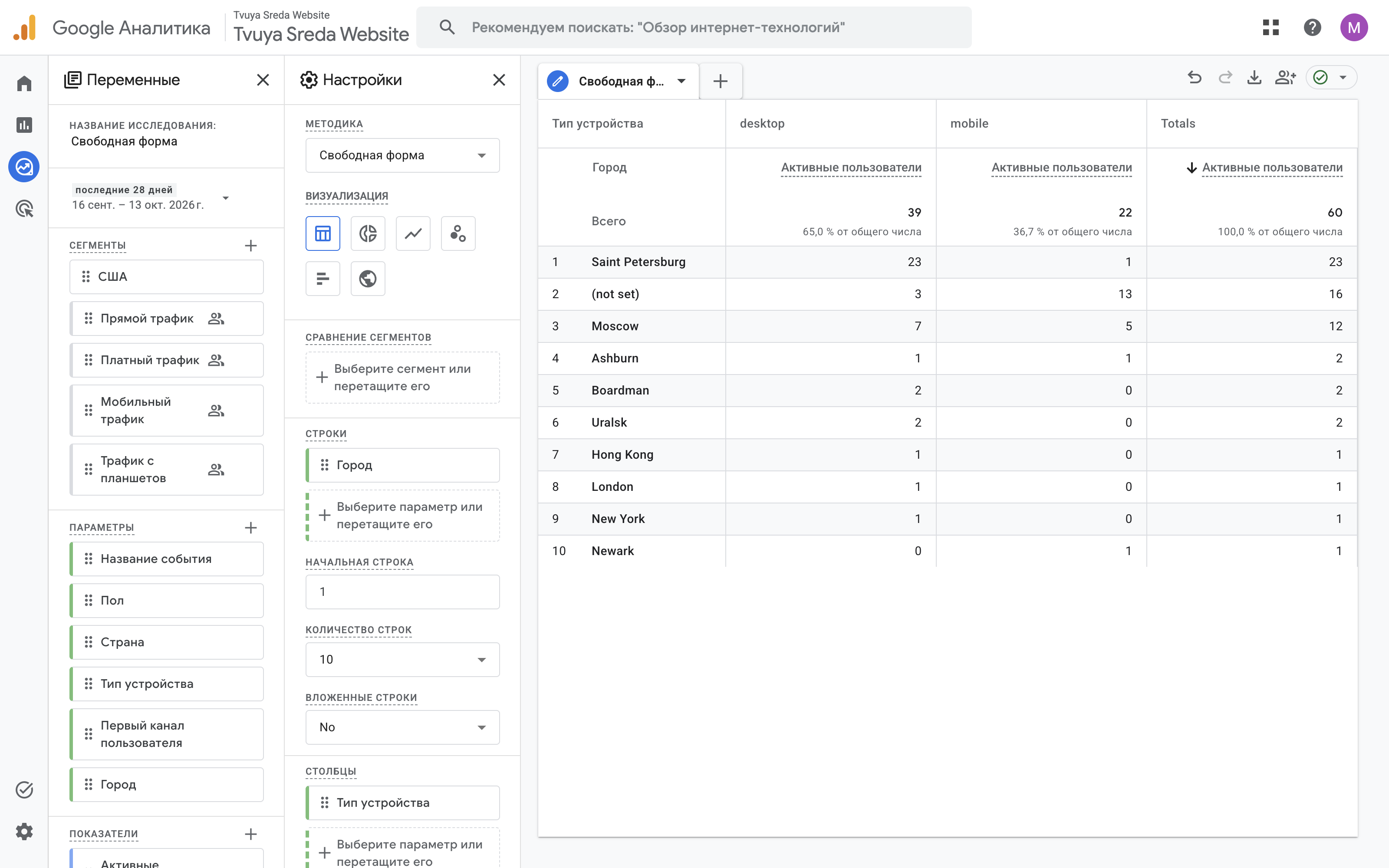Image resolution: width=1389 pixels, height=868 pixels.
Task: Open the Home icon in left sidebar
Action: [x=24, y=84]
